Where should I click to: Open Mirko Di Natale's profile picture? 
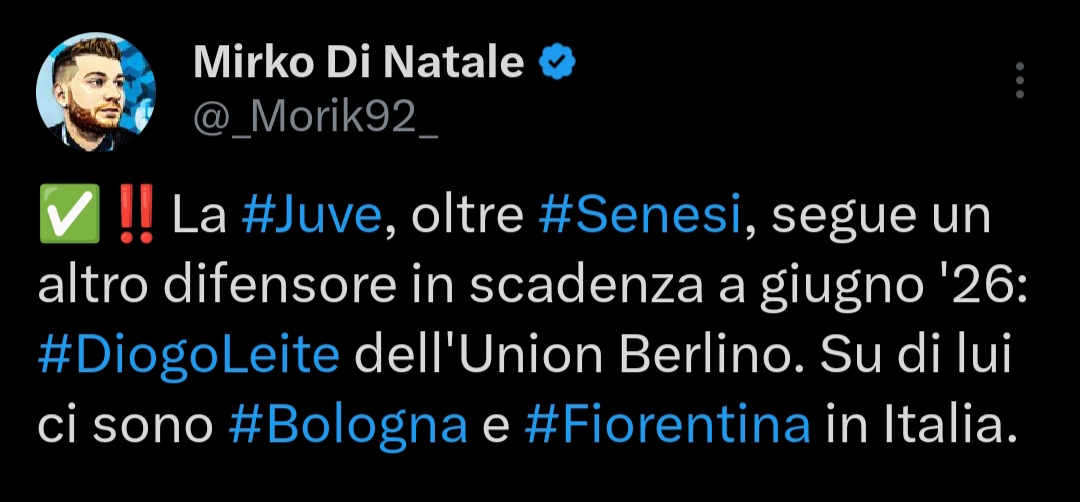[x=96, y=92]
